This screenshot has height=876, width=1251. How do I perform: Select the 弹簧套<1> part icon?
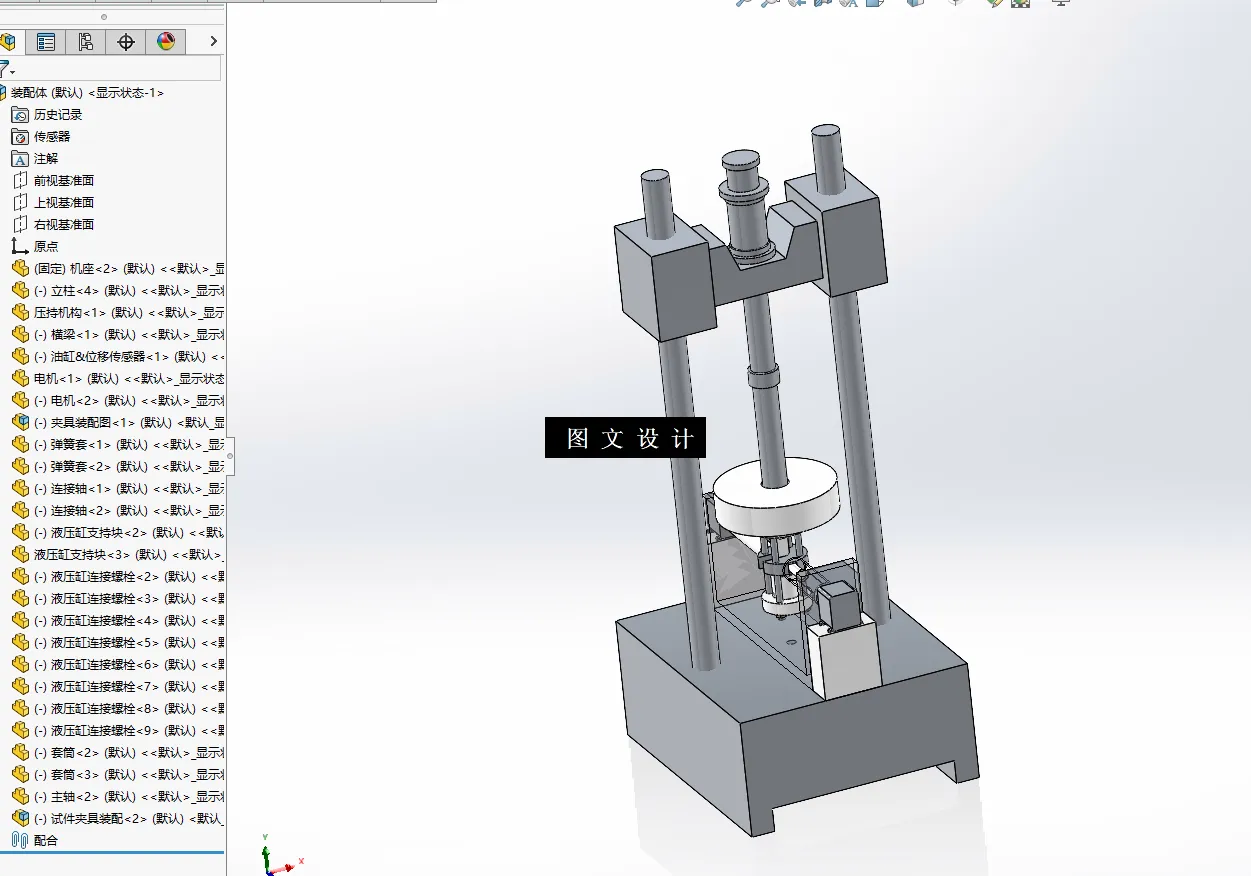[x=20, y=445]
